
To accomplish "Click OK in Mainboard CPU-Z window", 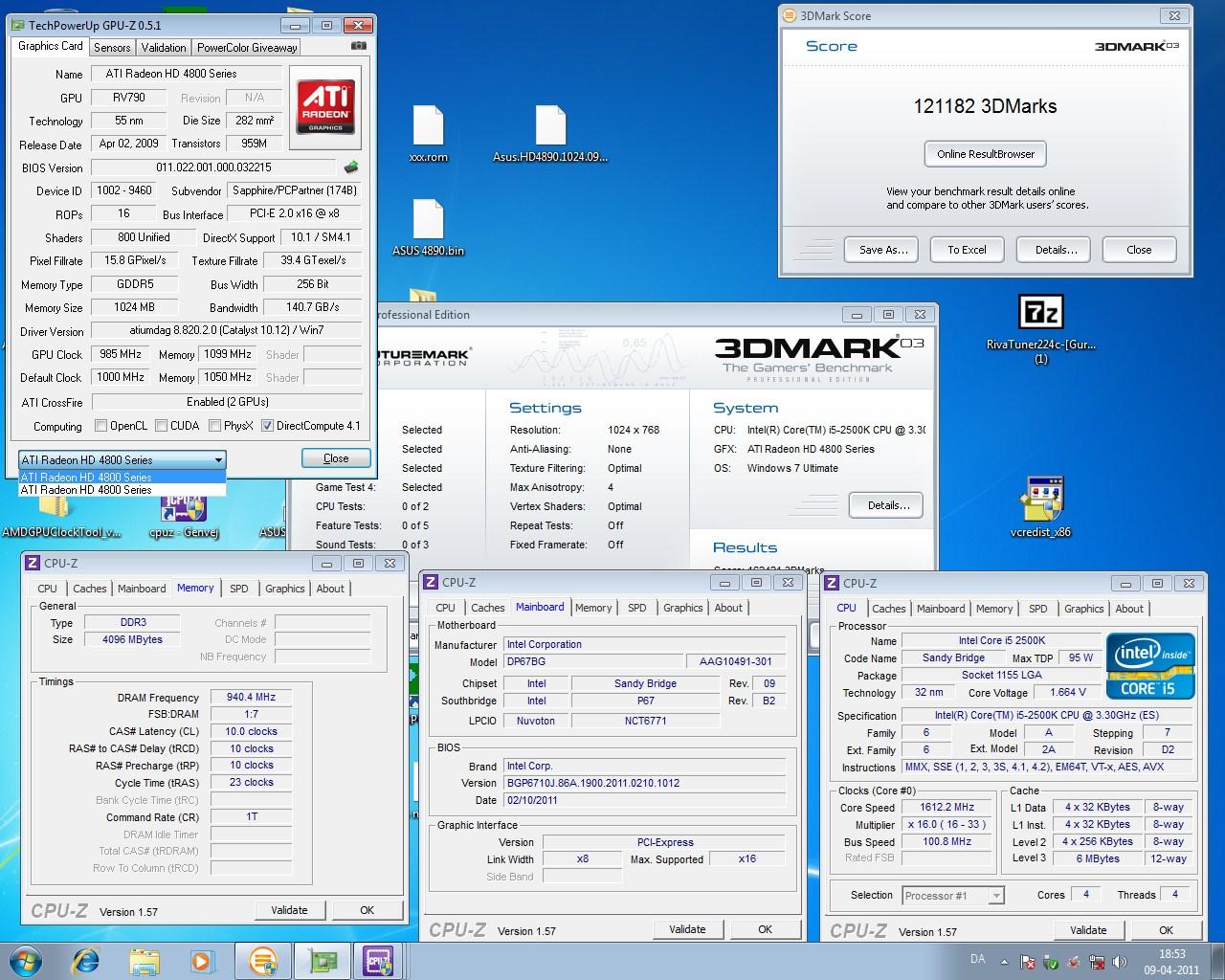I will tap(765, 929).
